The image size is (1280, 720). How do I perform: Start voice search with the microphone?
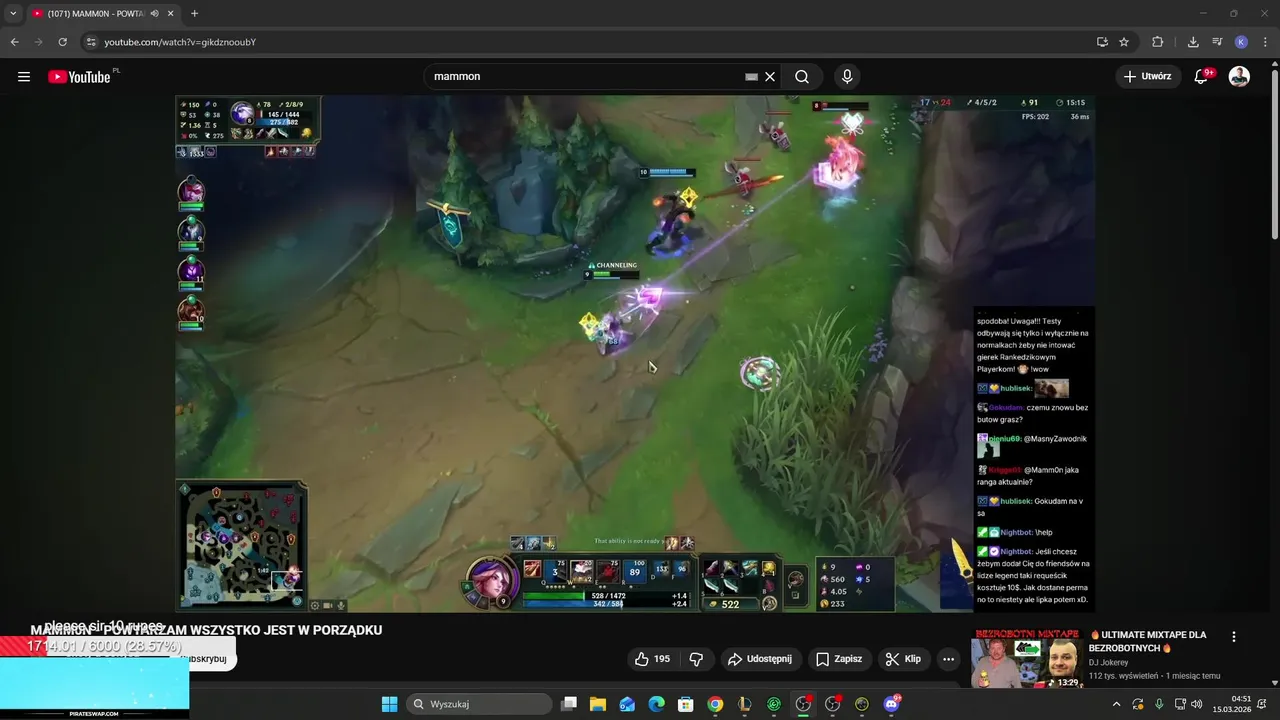(x=847, y=77)
